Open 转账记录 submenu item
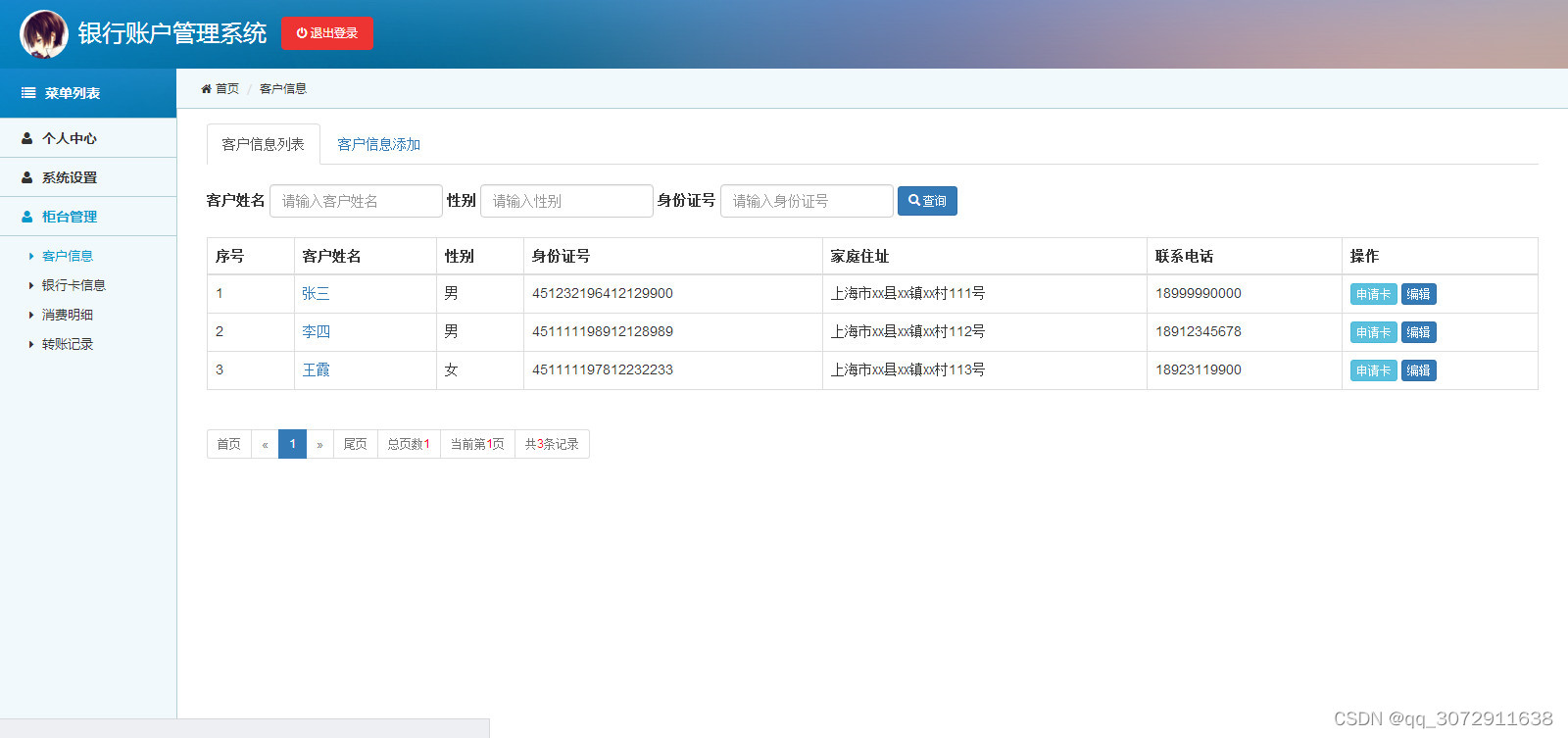The width and height of the screenshot is (1568, 738). click(67, 344)
